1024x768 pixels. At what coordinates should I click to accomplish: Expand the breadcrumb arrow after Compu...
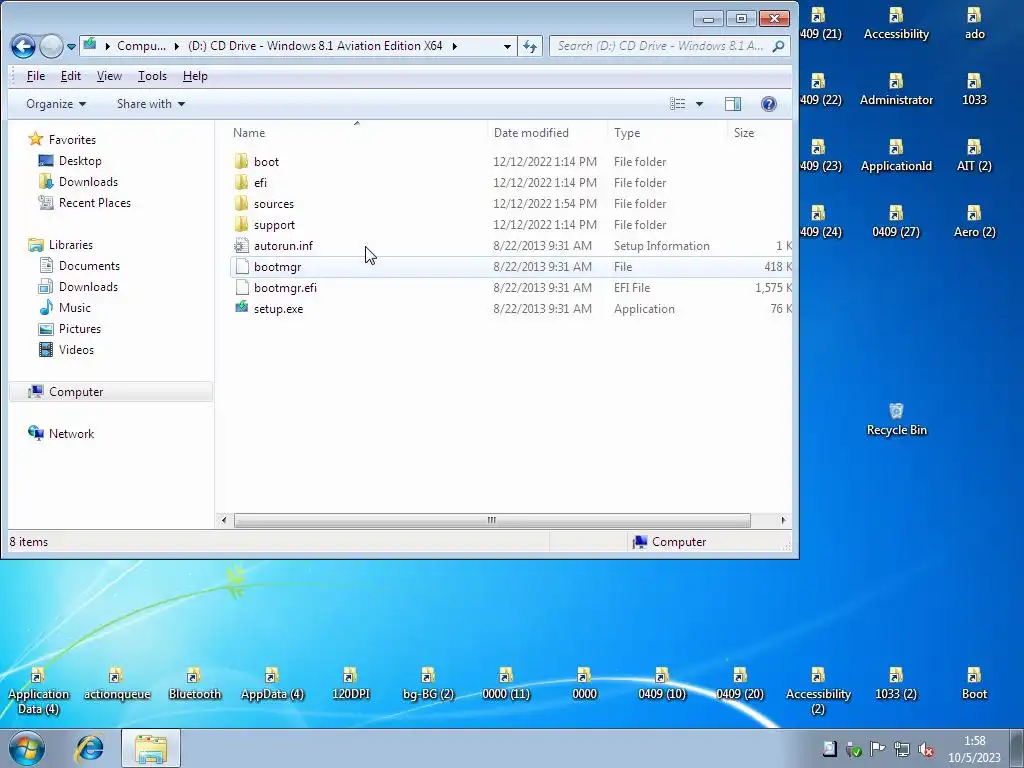coord(176,46)
